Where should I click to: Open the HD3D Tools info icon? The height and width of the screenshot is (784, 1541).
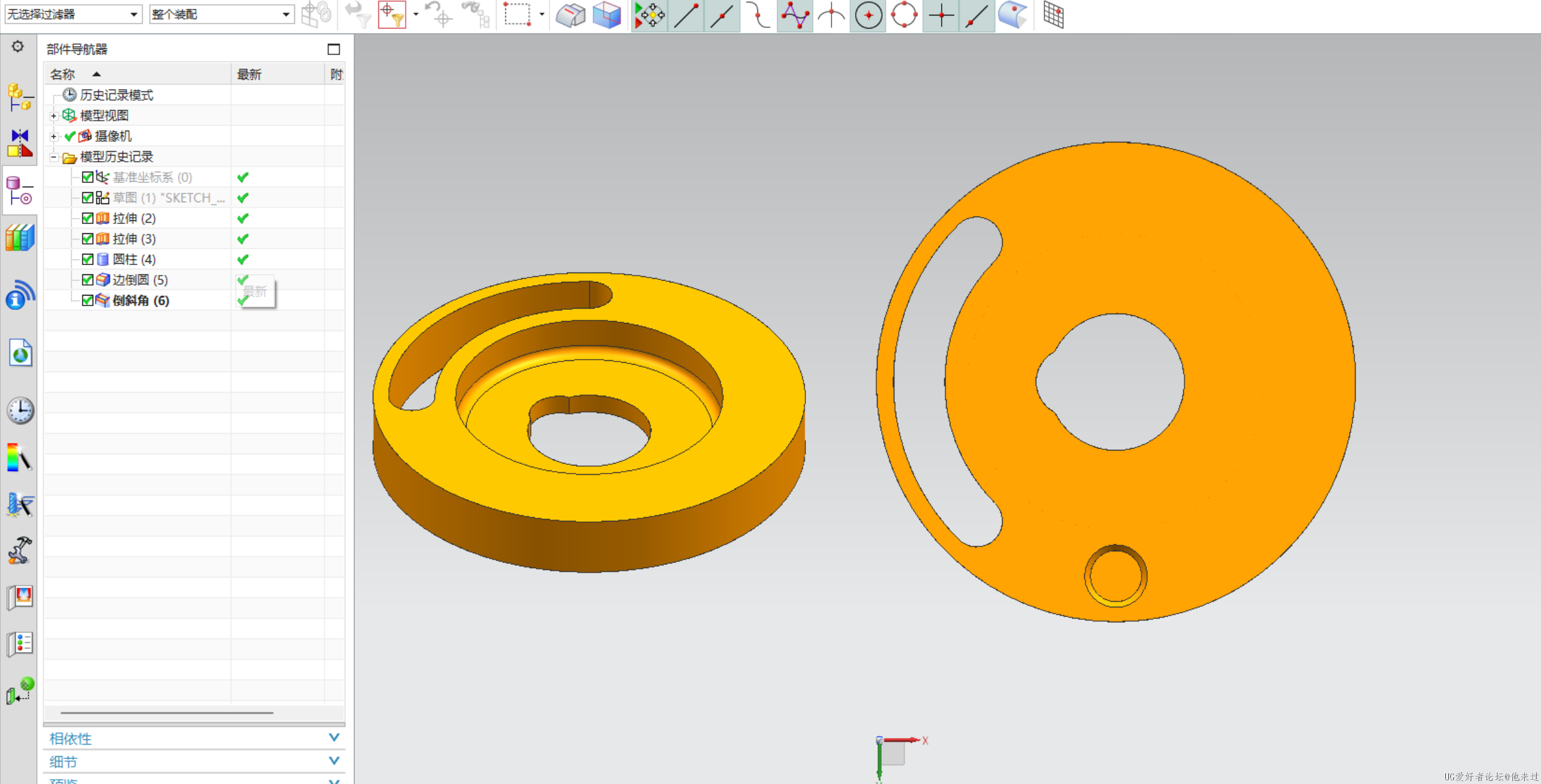(x=20, y=295)
